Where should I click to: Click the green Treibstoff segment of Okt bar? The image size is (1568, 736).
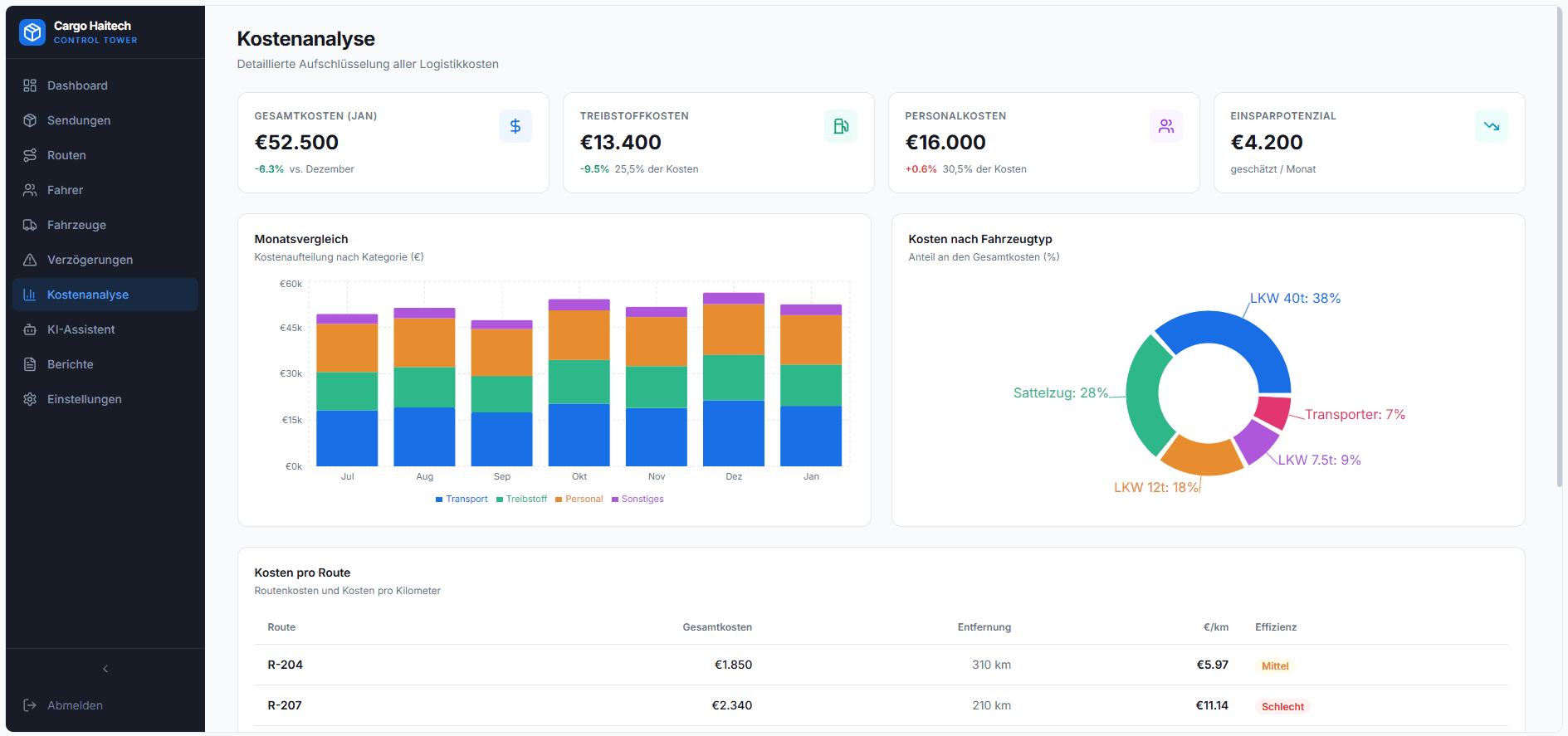pos(579,382)
